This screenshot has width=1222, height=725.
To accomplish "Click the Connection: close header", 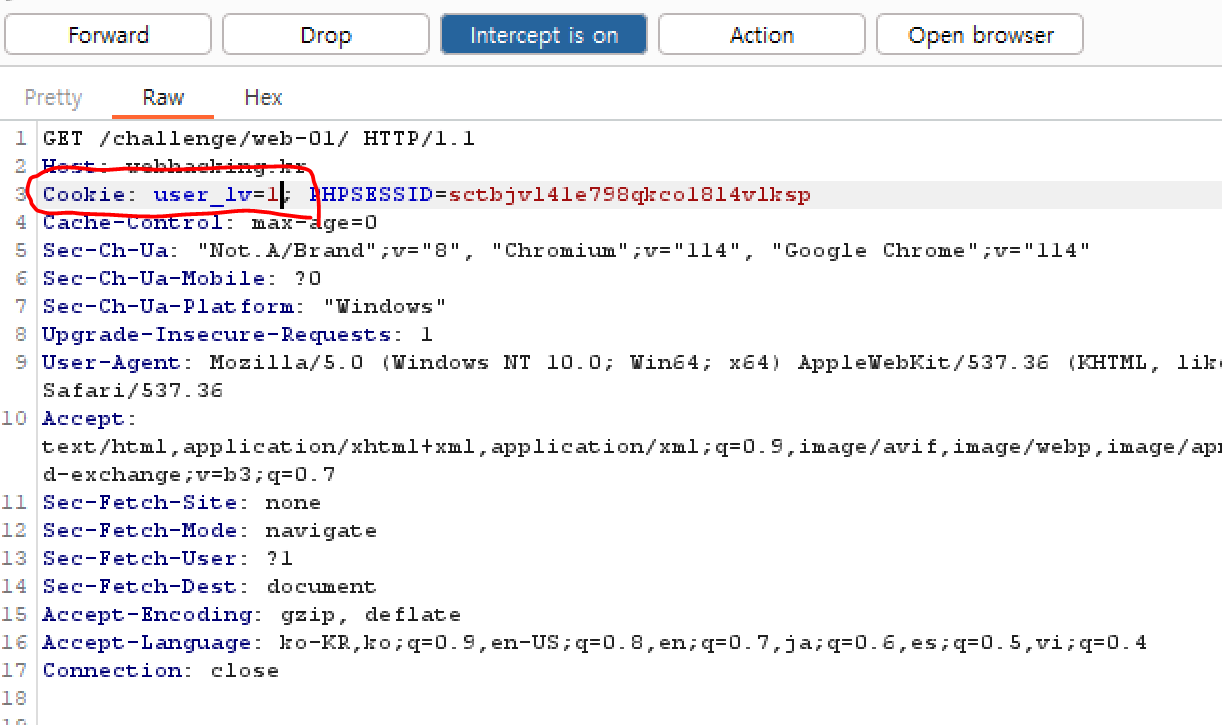I will point(161,670).
